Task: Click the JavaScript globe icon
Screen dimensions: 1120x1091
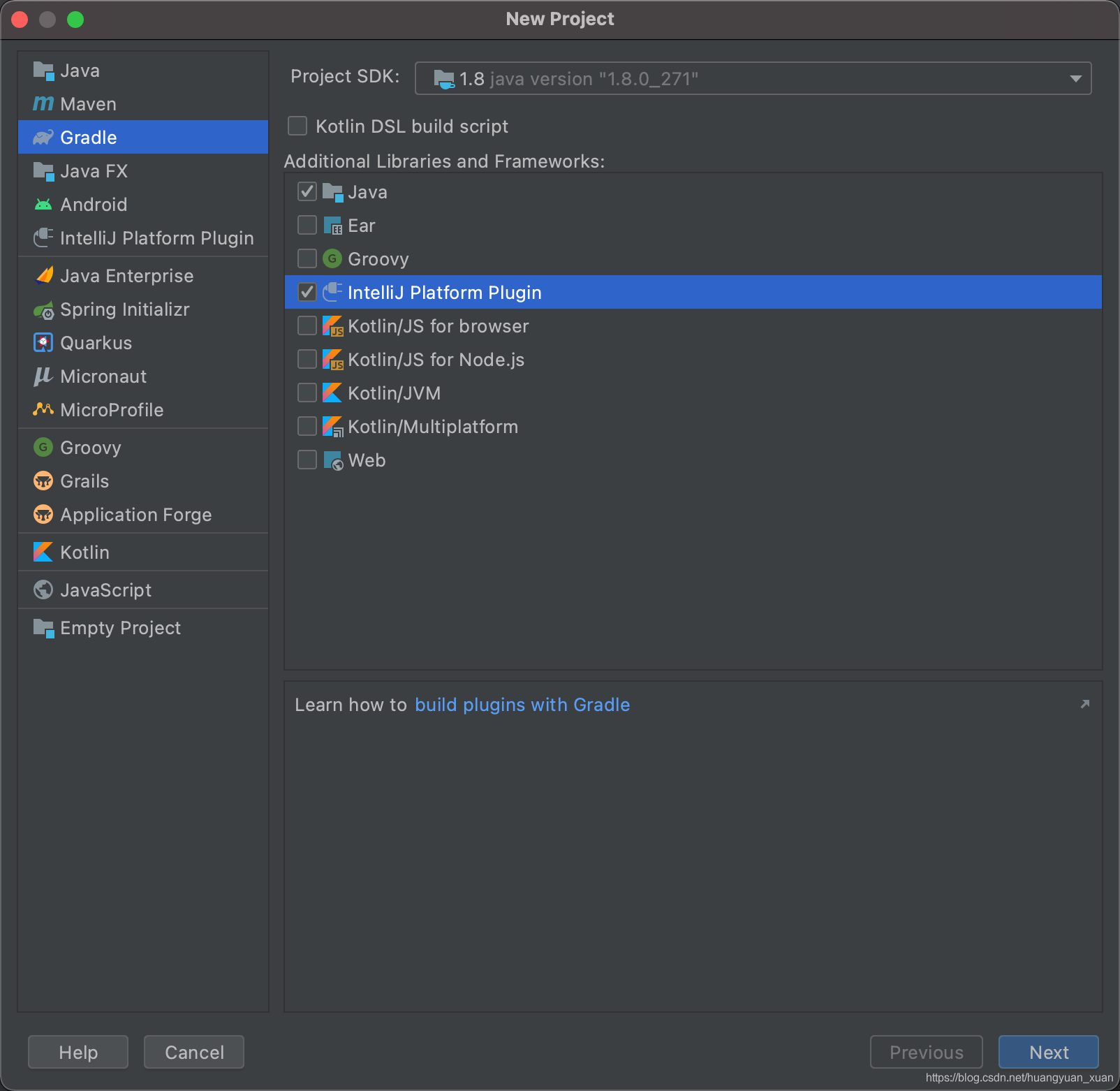Action: pos(43,590)
